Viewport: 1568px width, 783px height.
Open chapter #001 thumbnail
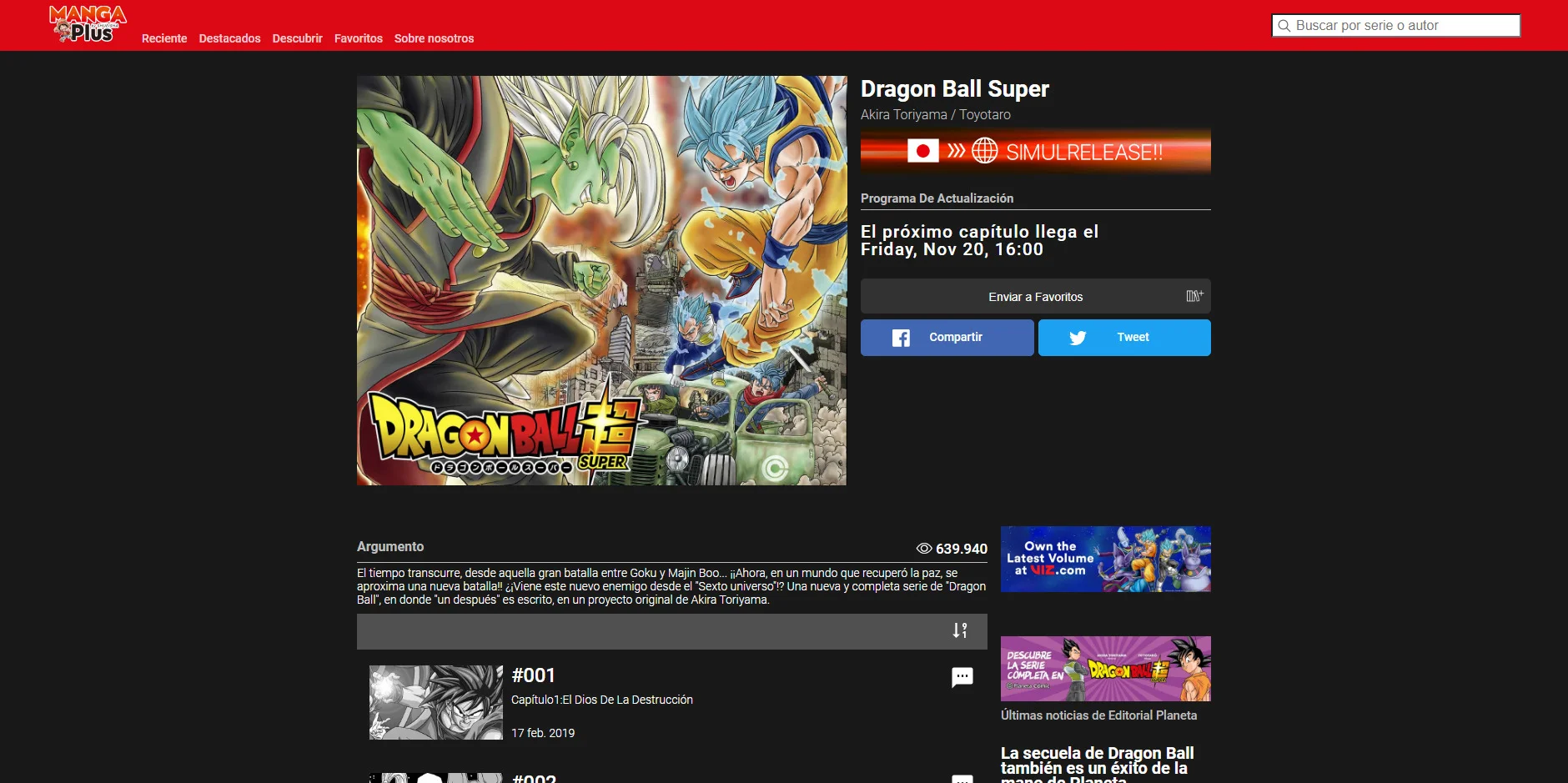(436, 702)
